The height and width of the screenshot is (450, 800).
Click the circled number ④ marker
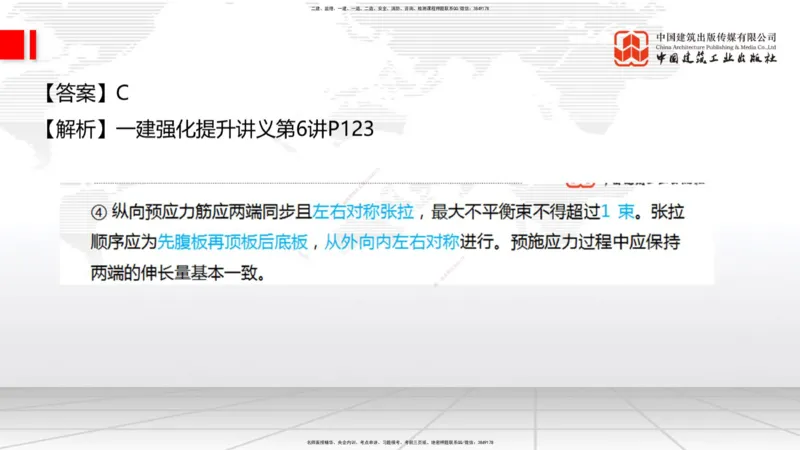(x=98, y=212)
